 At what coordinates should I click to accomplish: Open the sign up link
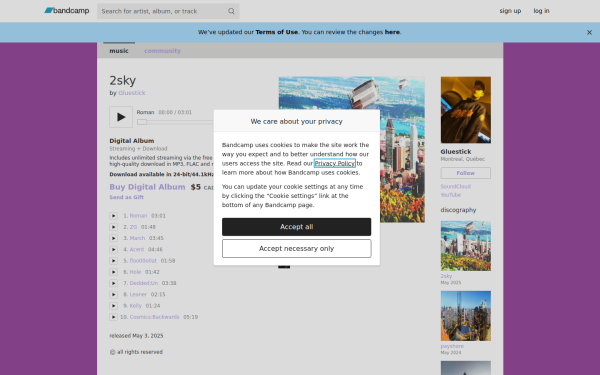tap(510, 11)
